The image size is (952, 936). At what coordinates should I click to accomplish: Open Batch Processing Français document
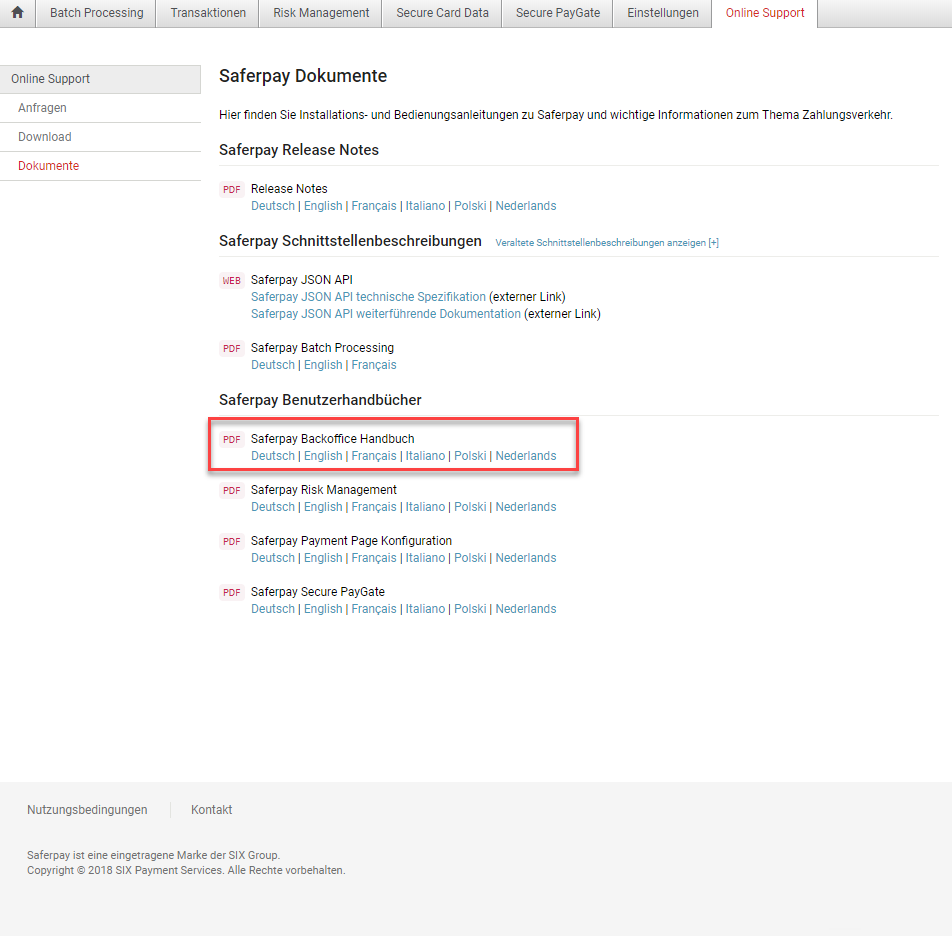(x=374, y=365)
